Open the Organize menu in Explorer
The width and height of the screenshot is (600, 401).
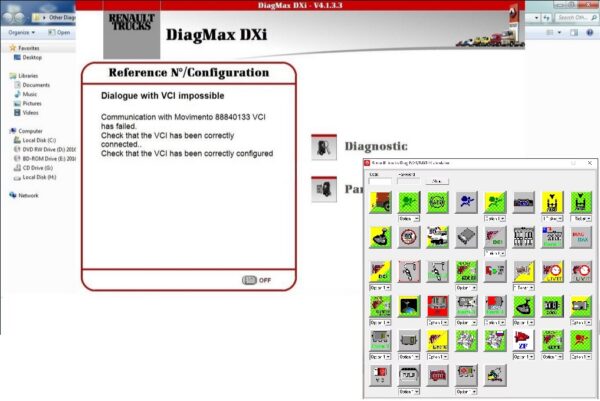click(x=21, y=33)
